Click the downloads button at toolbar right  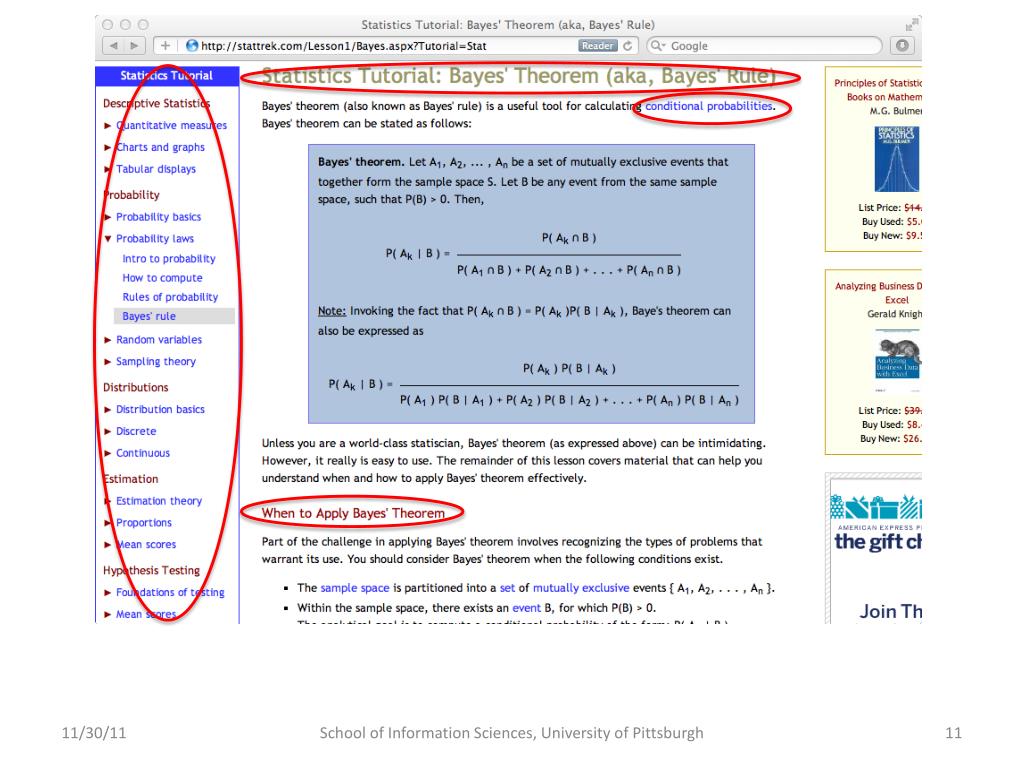click(903, 46)
